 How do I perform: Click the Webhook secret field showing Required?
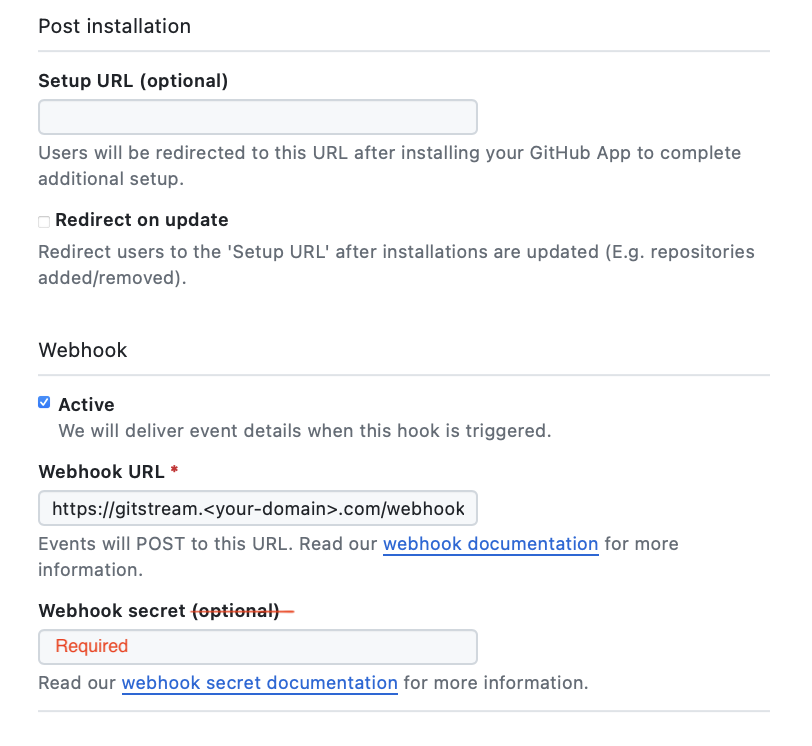(x=257, y=647)
